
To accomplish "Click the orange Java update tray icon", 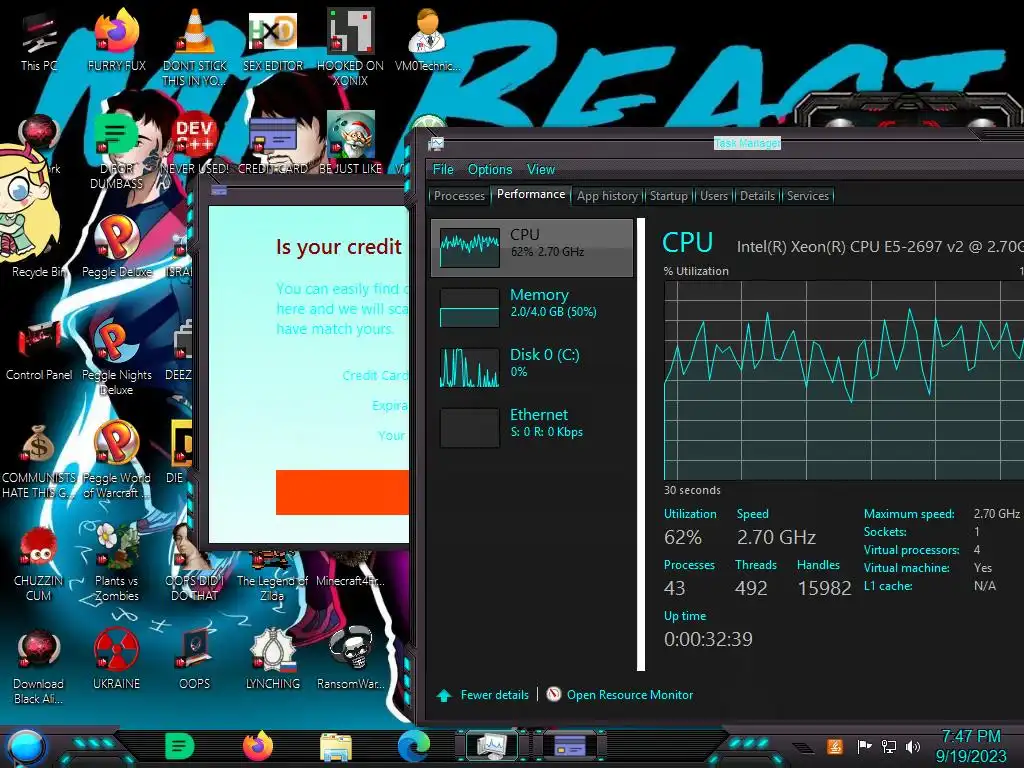I will coord(835,746).
